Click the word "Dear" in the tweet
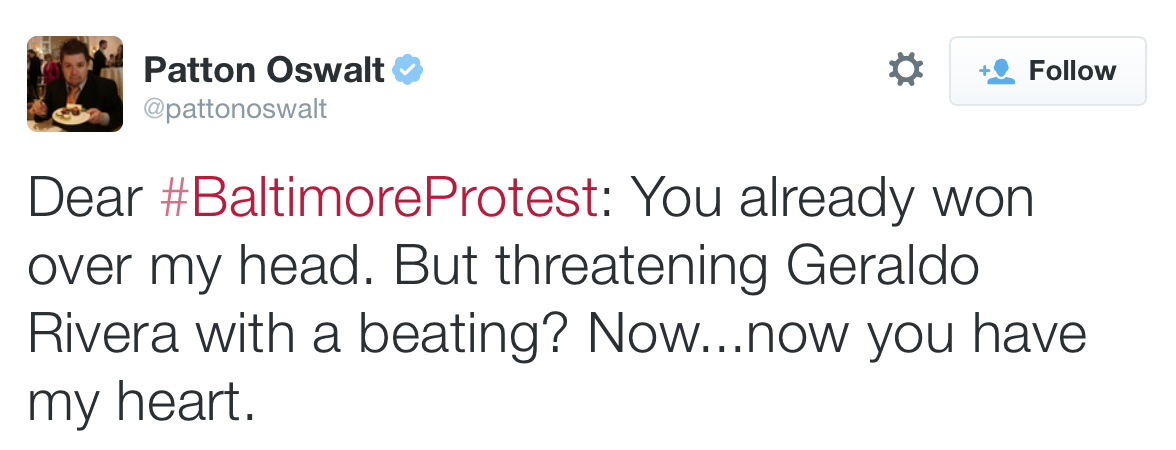 [x=86, y=198]
